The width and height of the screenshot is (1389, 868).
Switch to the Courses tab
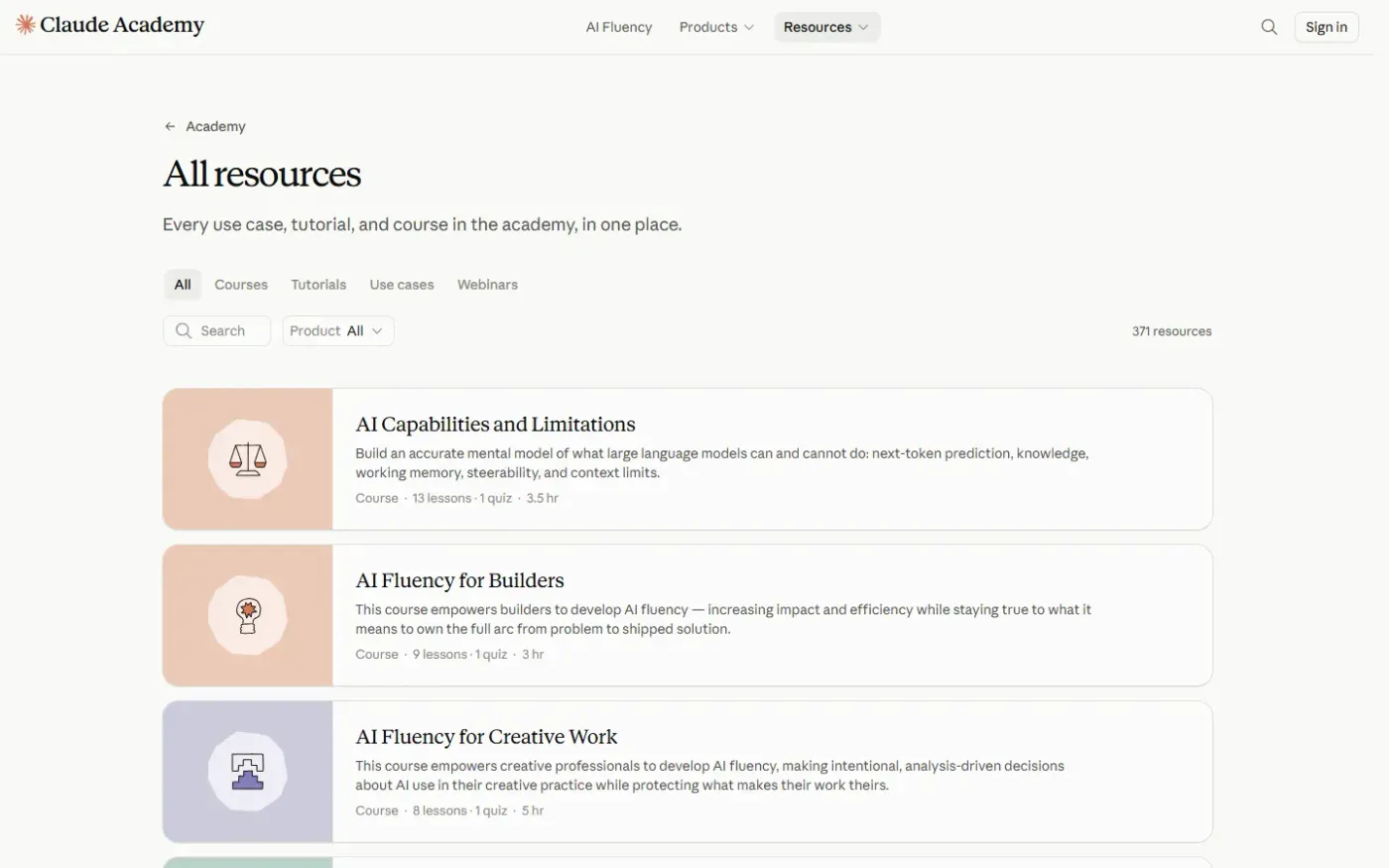[241, 285]
